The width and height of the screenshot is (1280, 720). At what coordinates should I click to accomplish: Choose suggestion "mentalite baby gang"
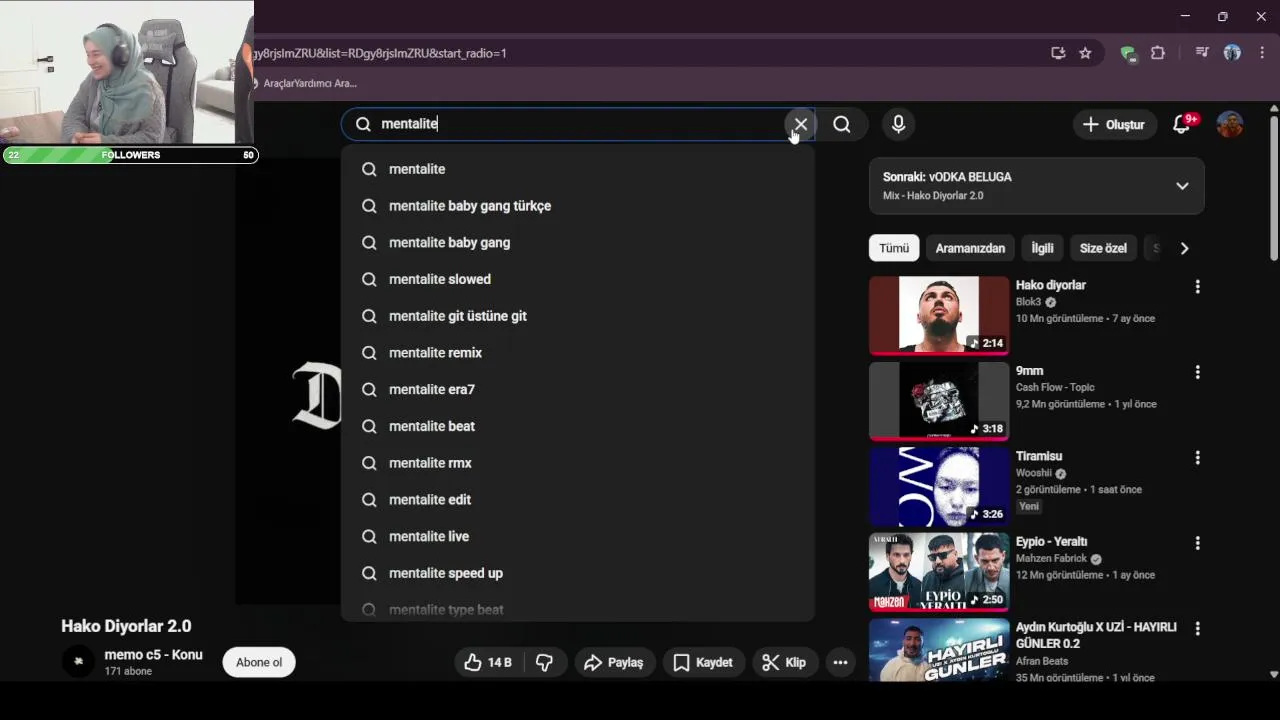[x=578, y=242]
